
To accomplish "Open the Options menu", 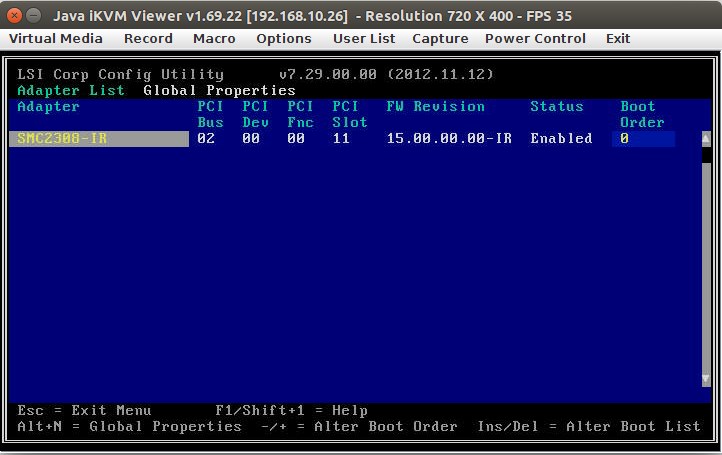I will pyautogui.click(x=284, y=39).
